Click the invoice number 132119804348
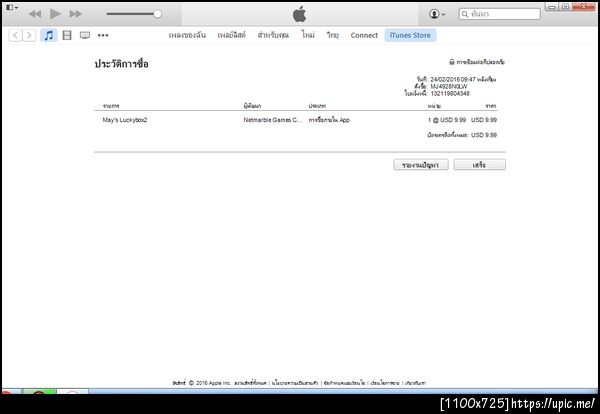The image size is (600, 414). tap(450, 93)
